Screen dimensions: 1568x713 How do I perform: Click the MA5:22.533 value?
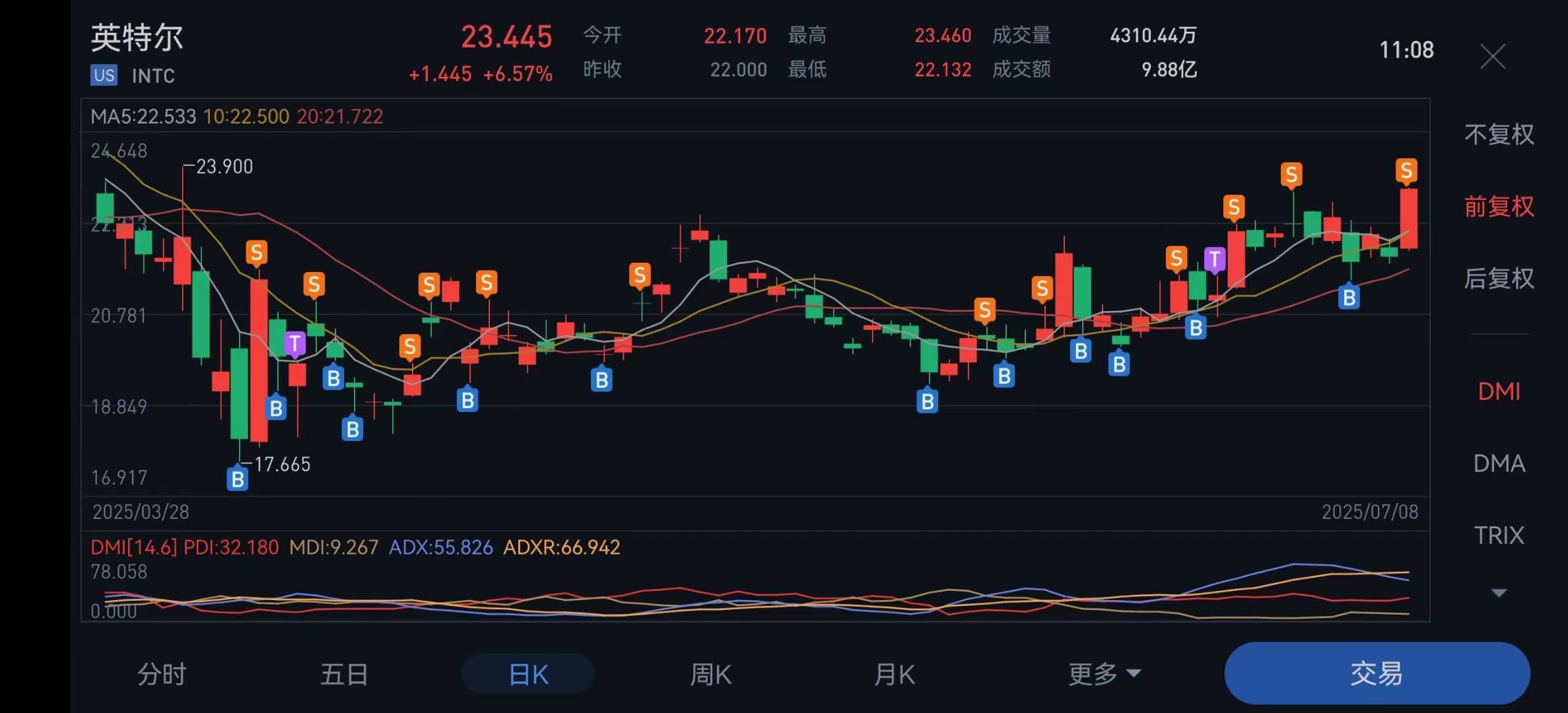pyautogui.click(x=143, y=116)
